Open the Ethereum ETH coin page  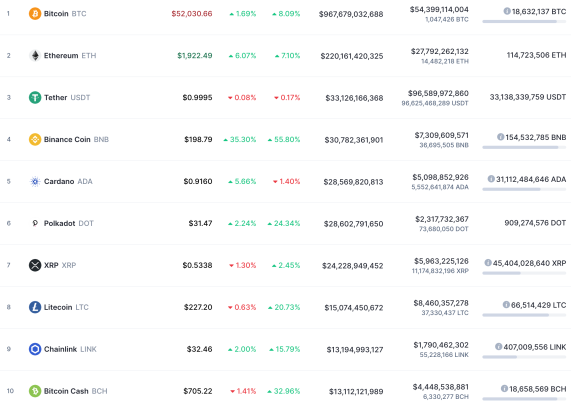(x=70, y=56)
